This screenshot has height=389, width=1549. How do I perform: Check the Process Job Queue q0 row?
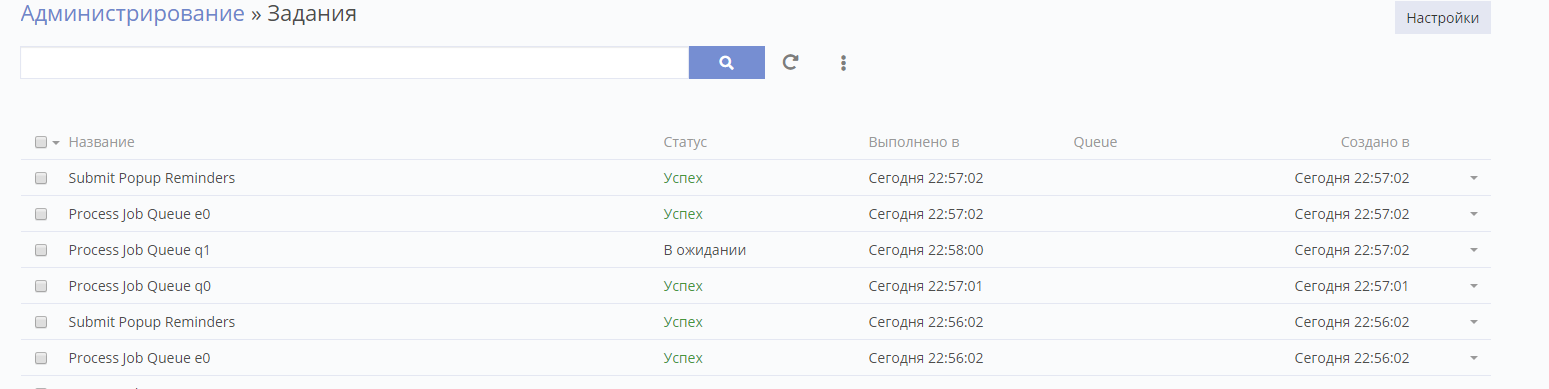tap(41, 286)
